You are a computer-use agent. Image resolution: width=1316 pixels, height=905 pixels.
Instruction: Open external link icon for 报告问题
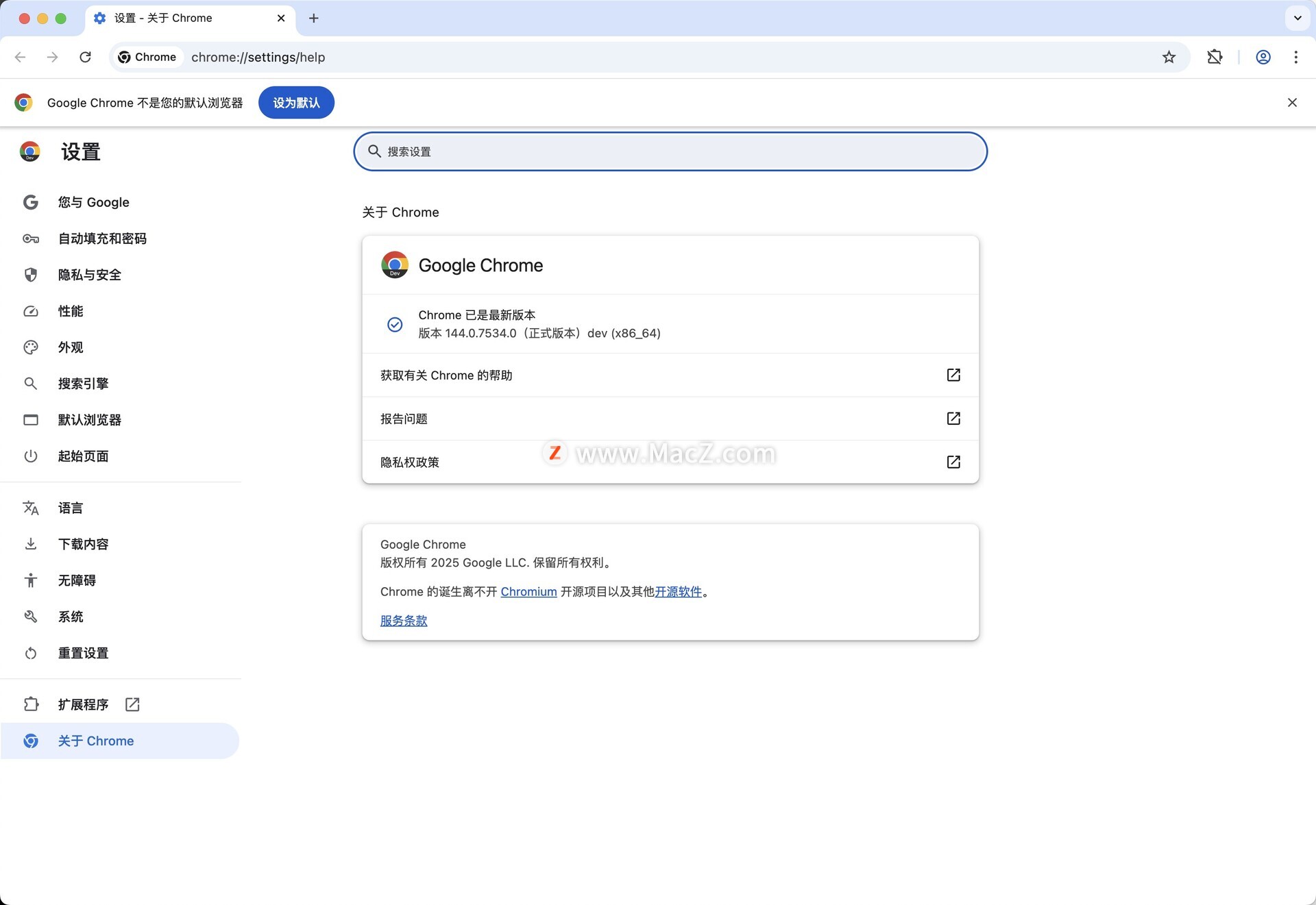pyautogui.click(x=953, y=418)
